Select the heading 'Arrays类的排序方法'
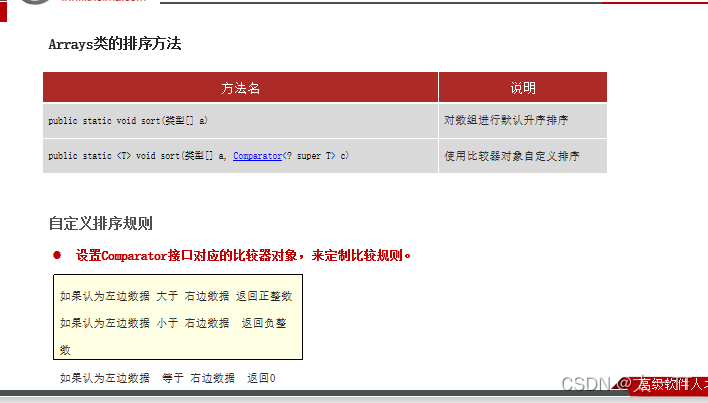The height and width of the screenshot is (403, 708). (x=115, y=44)
